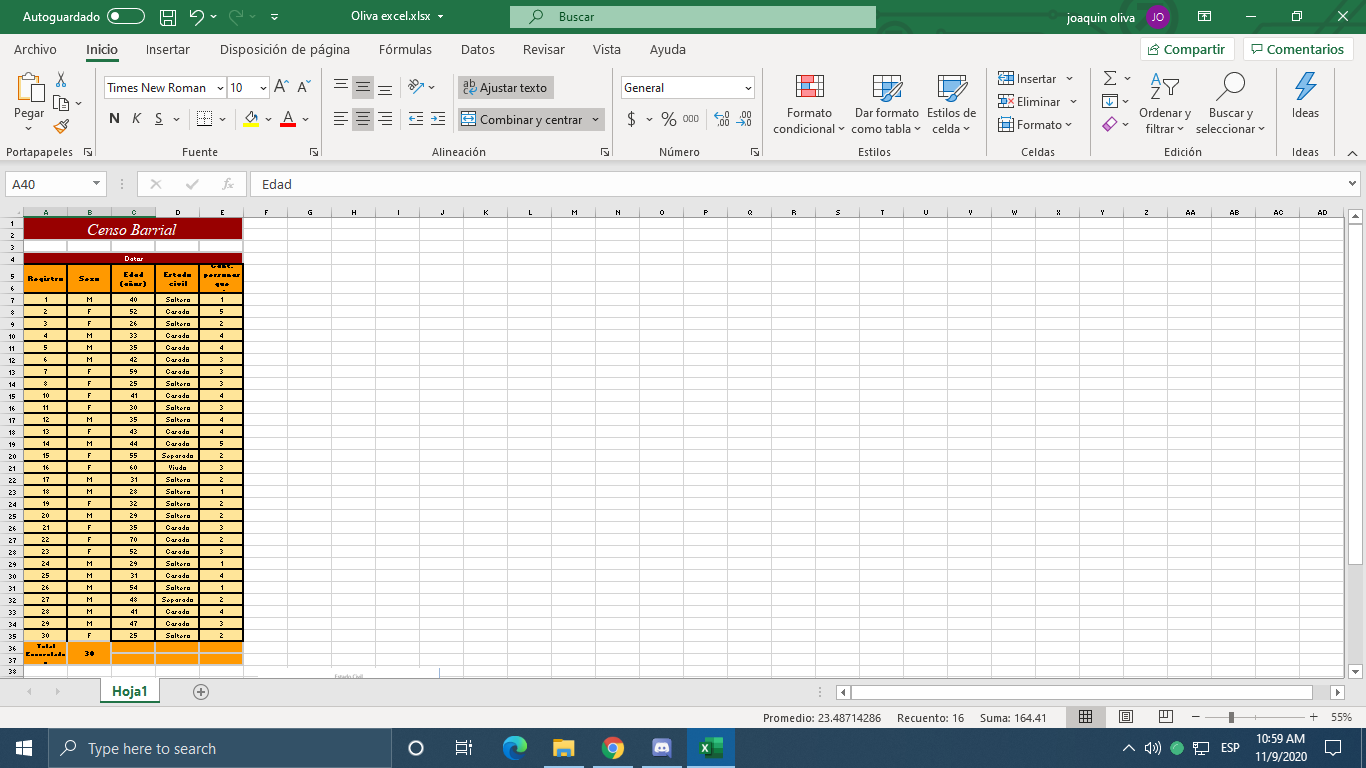Increase decimal places

pyautogui.click(x=722, y=119)
